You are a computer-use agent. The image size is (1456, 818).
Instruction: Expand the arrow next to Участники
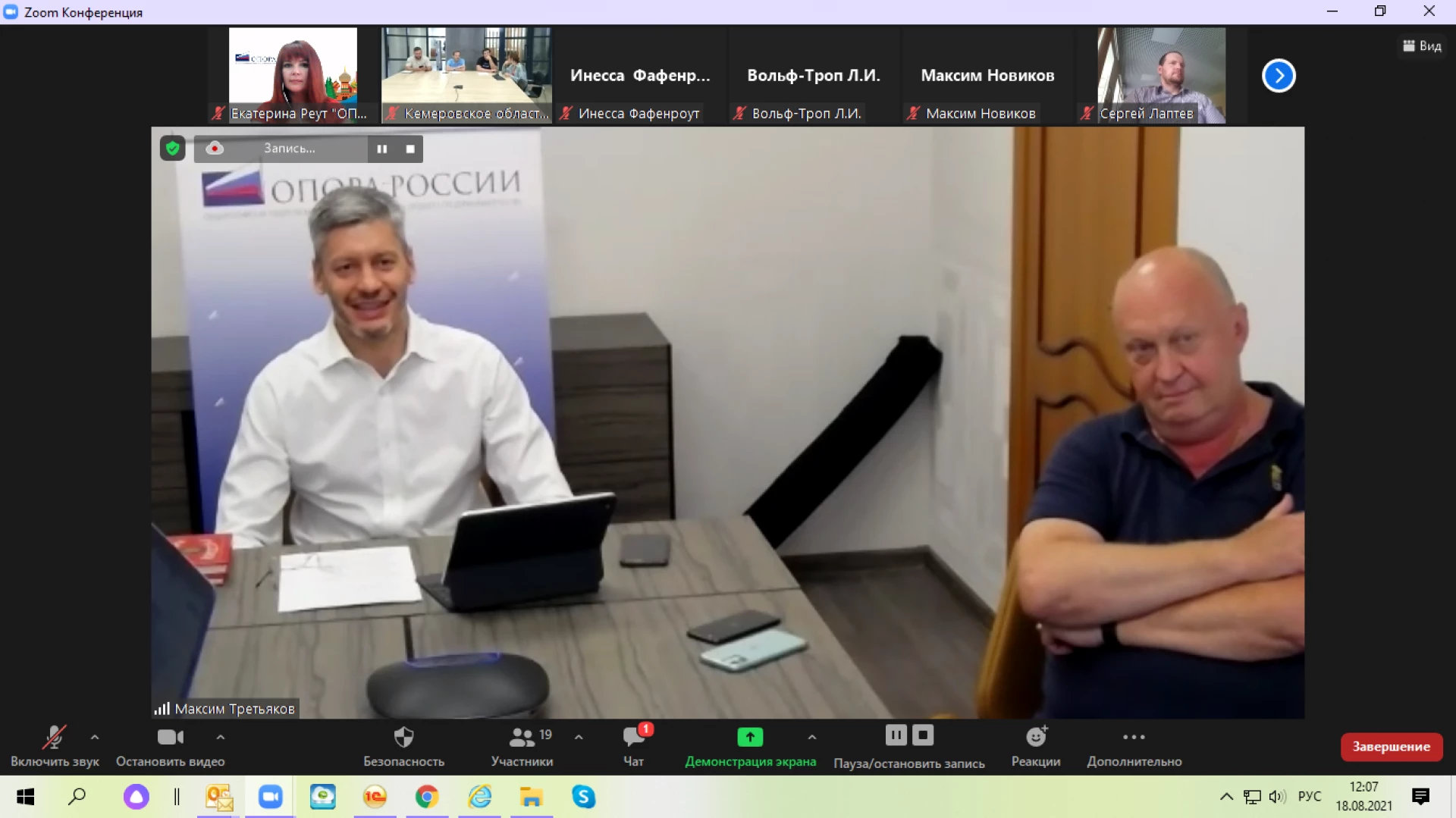click(579, 737)
